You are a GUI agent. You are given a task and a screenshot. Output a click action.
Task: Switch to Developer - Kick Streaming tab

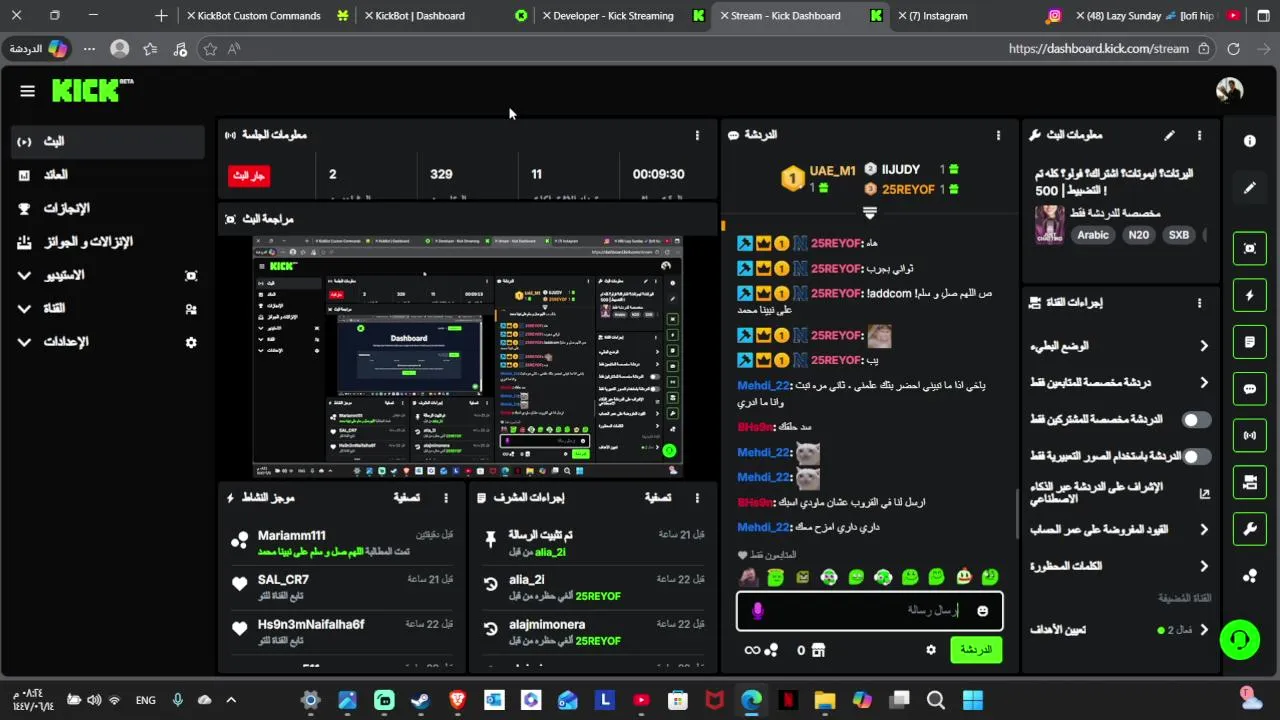[x=622, y=16]
